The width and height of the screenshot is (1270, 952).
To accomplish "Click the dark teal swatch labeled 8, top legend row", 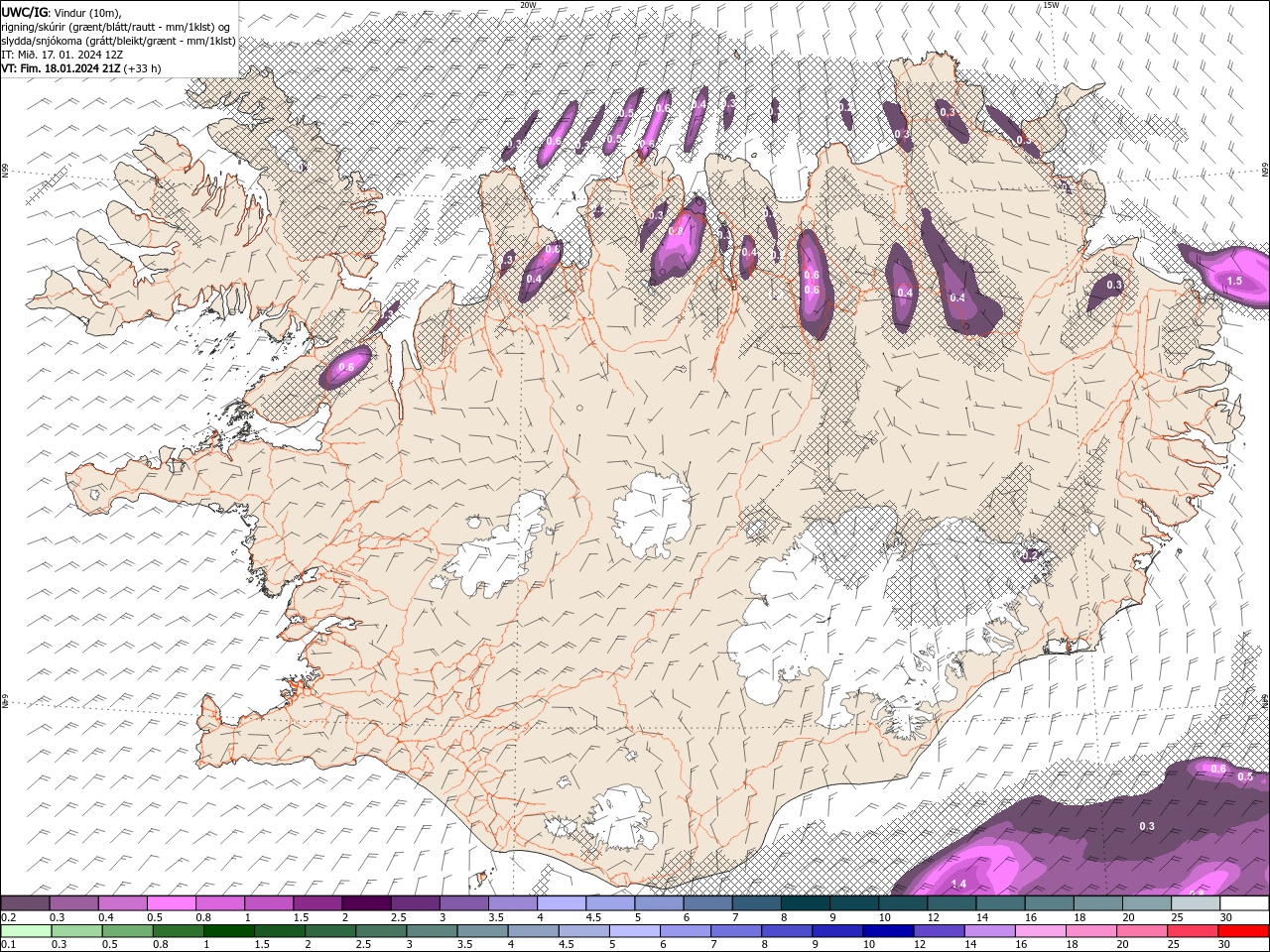I will (806, 903).
